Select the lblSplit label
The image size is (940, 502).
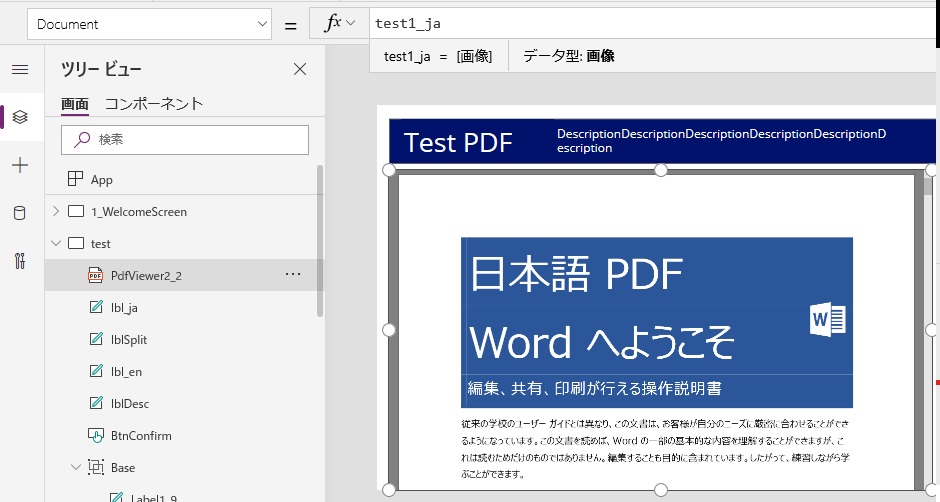click(x=128, y=339)
